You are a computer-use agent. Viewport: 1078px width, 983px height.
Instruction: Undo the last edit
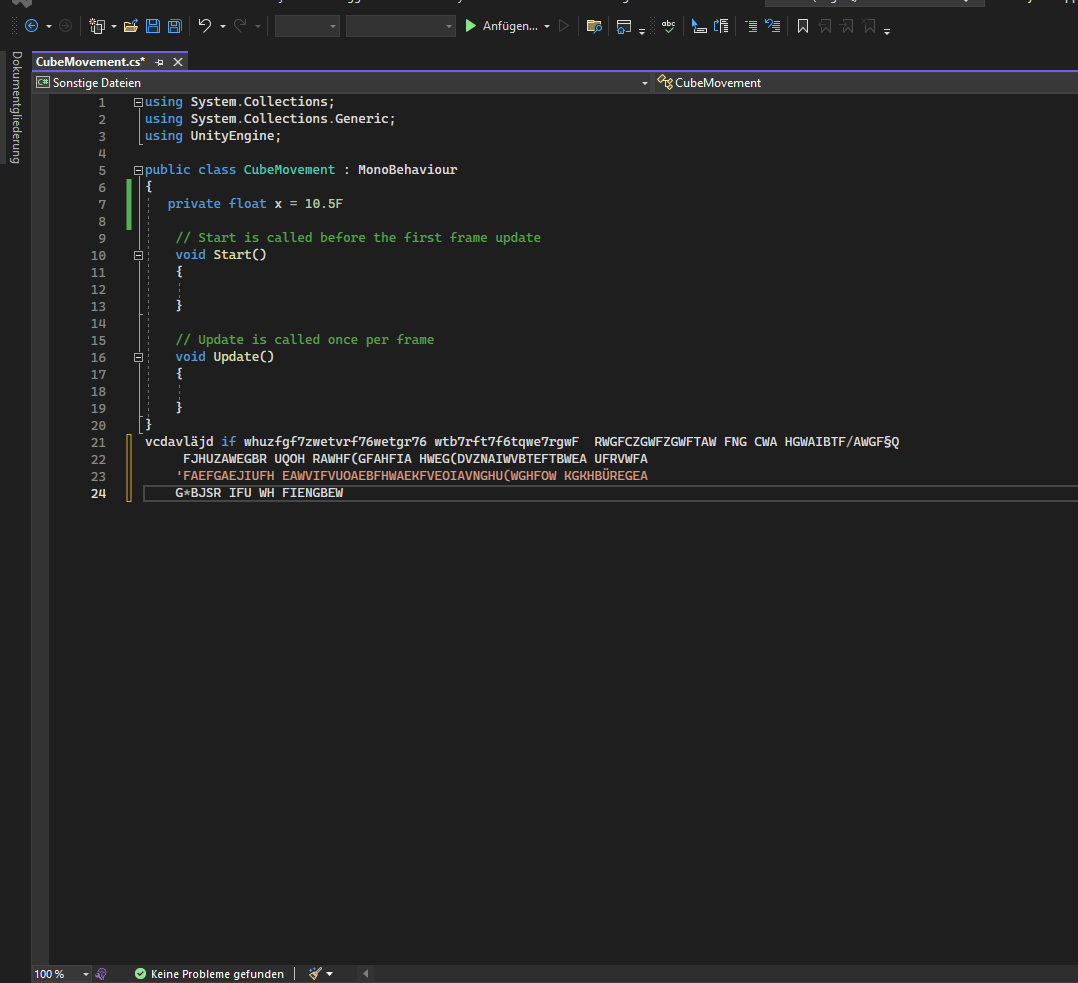(x=205, y=26)
